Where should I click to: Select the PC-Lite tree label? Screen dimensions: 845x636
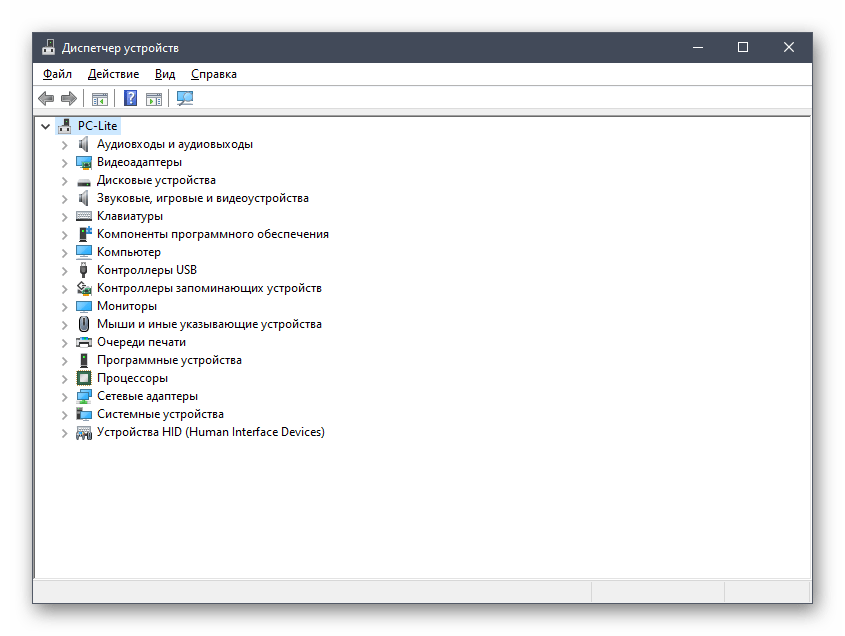pos(98,126)
